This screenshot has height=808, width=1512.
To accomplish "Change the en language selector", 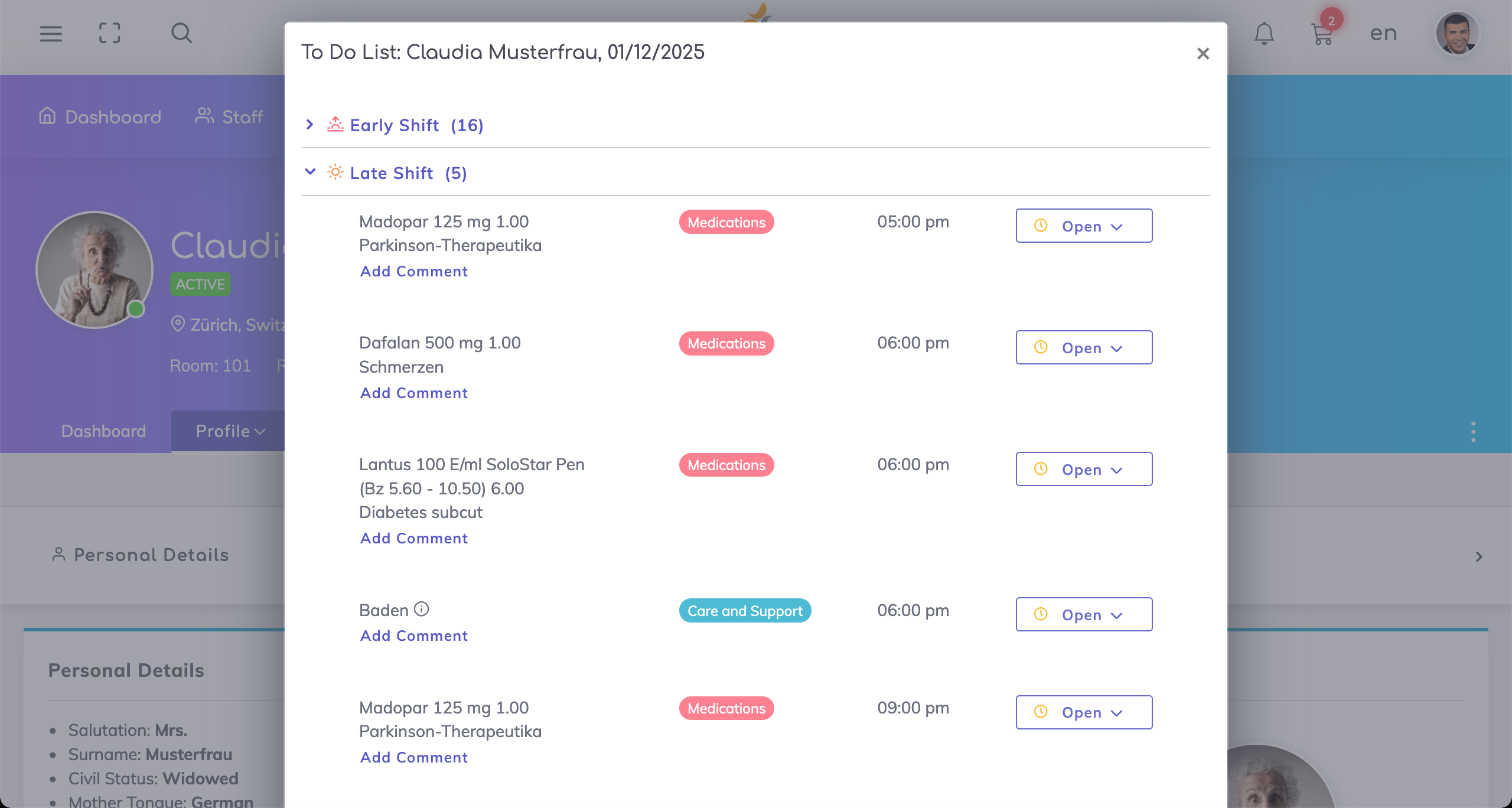I will click(1383, 34).
